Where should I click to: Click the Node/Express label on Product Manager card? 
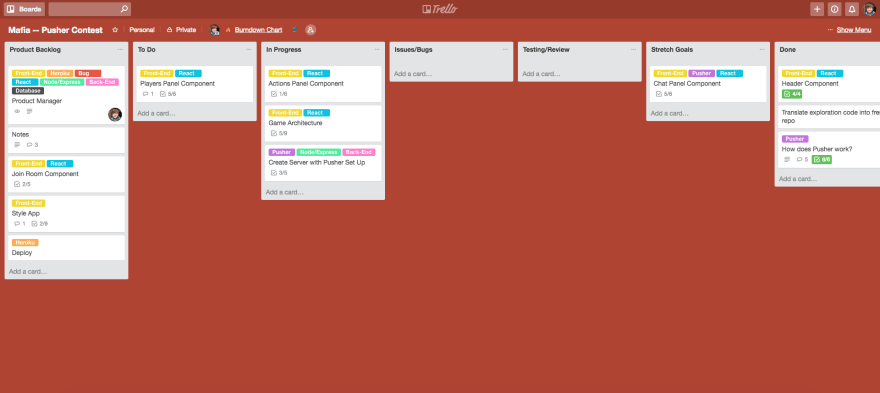coord(62,82)
